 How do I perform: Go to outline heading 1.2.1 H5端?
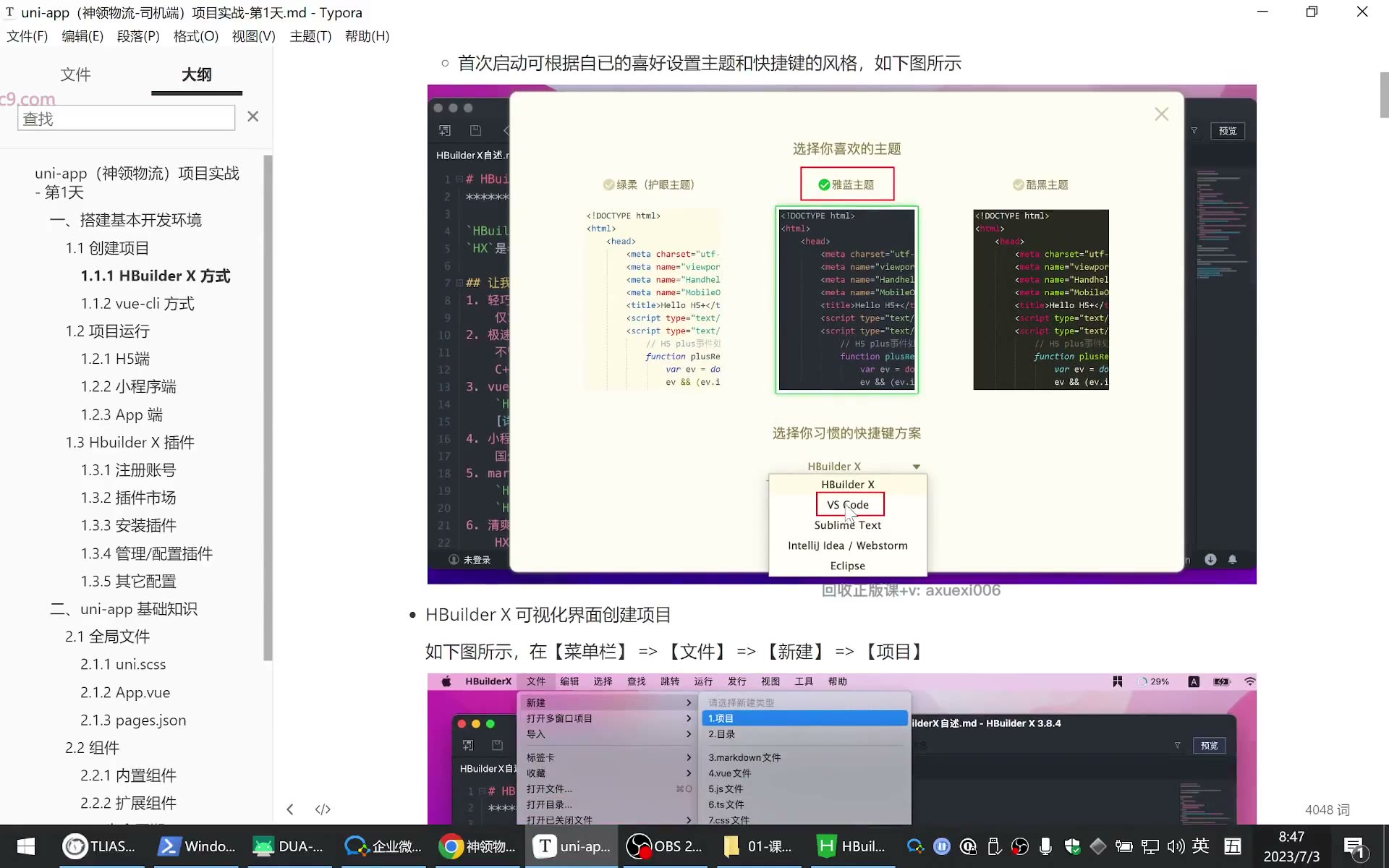[x=115, y=359]
